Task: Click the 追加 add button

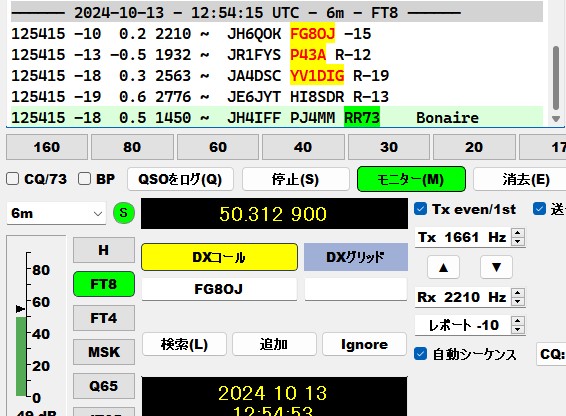Action: point(274,344)
